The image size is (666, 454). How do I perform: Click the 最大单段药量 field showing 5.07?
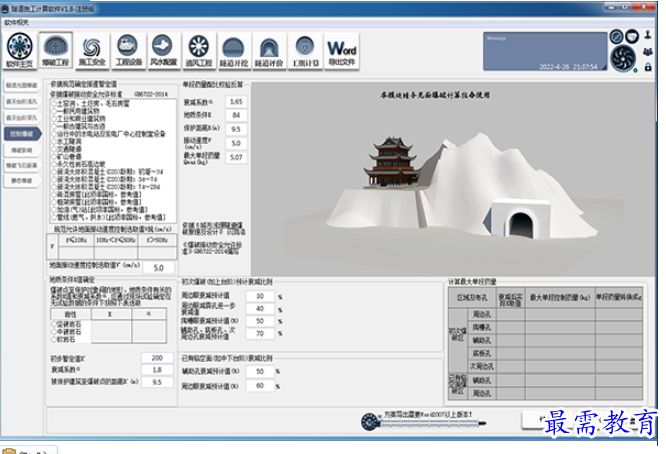[x=236, y=158]
